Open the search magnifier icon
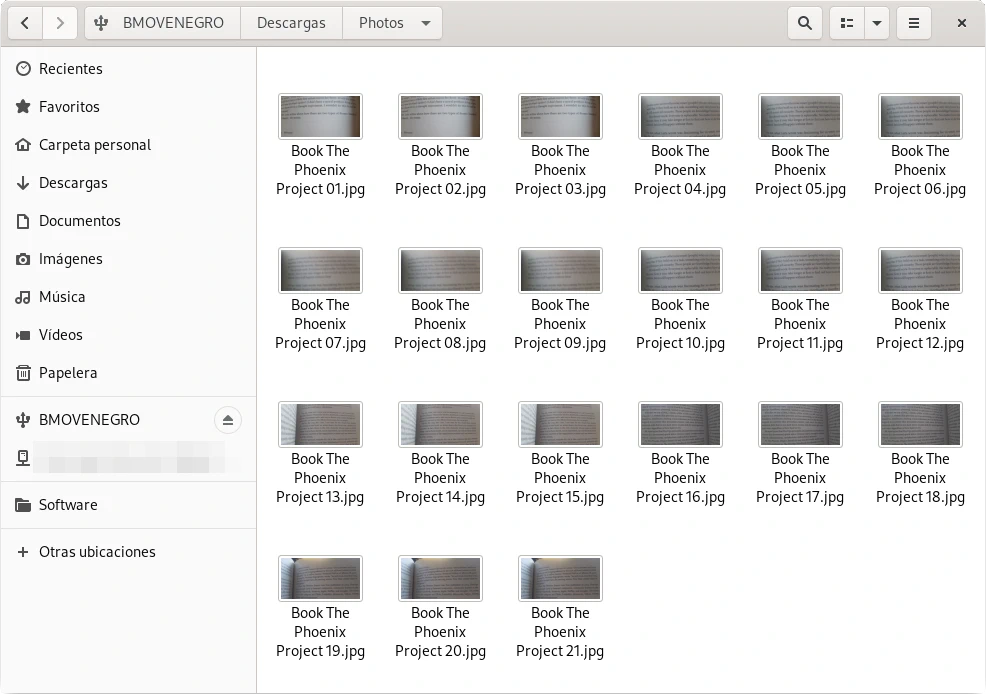This screenshot has width=986, height=694. tap(805, 23)
